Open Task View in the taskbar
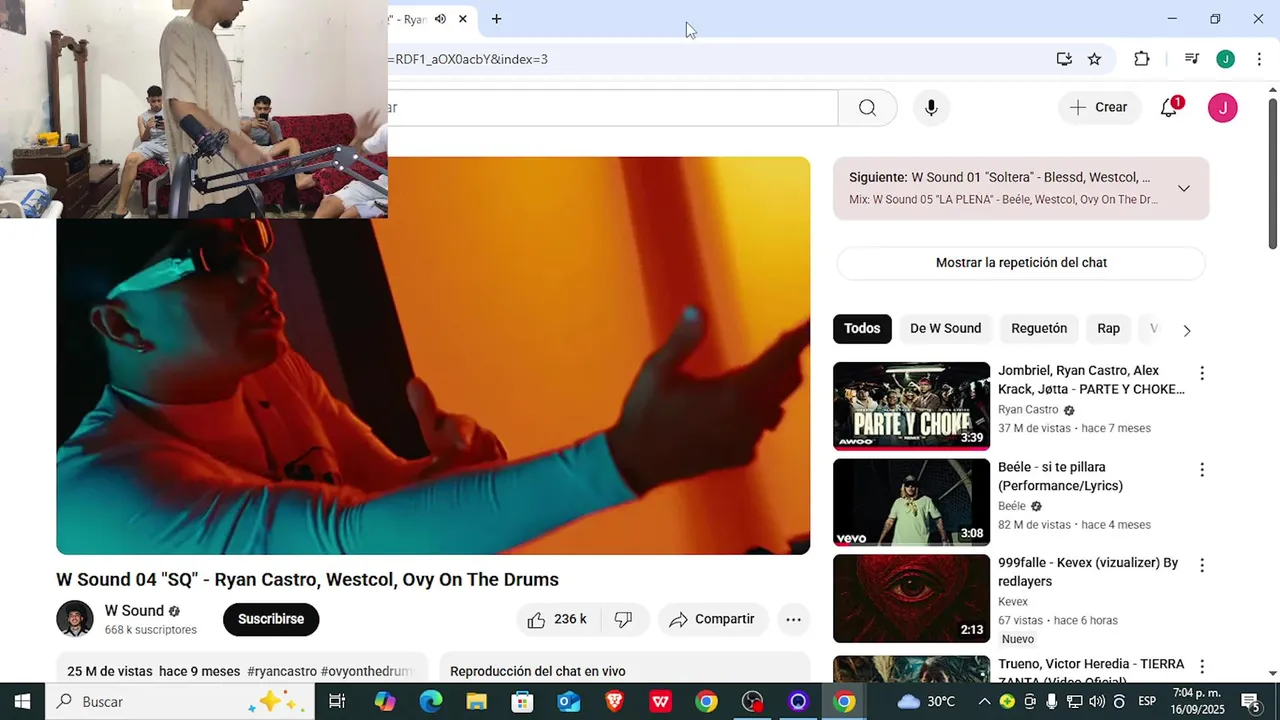 pos(337,701)
